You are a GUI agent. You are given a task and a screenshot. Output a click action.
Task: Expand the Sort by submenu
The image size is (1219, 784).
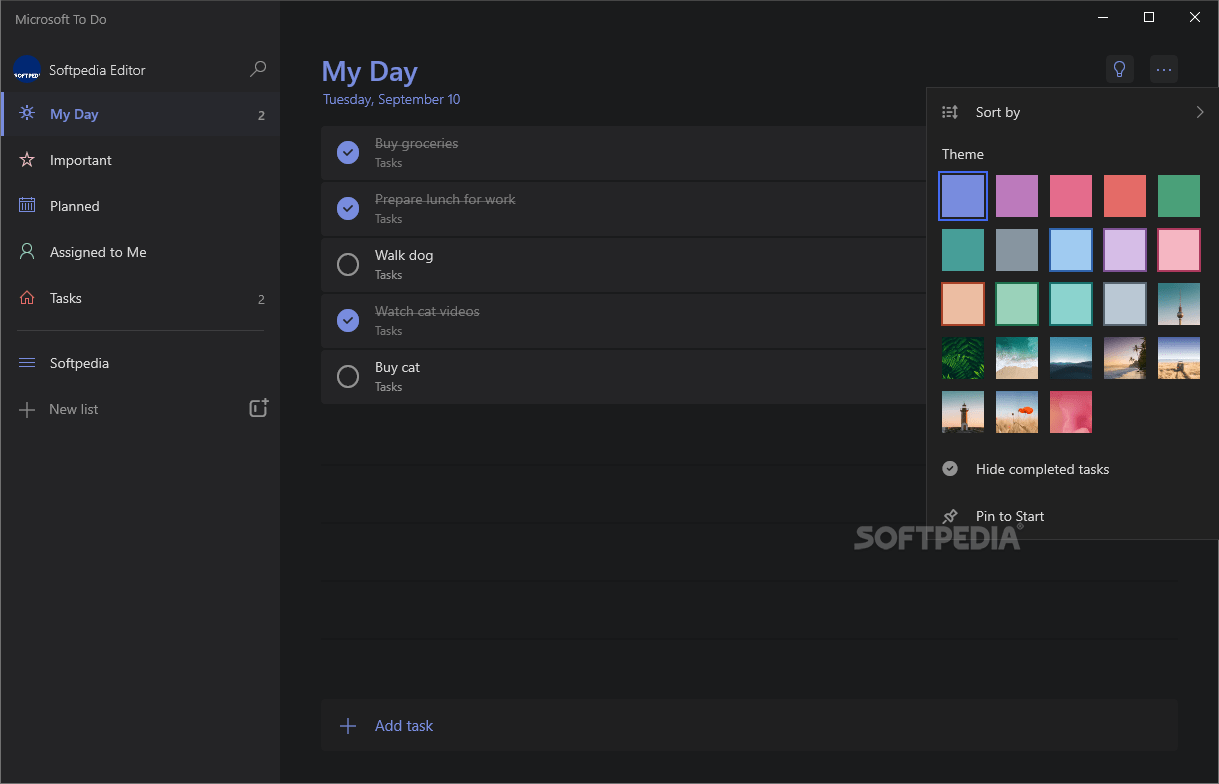(1072, 112)
